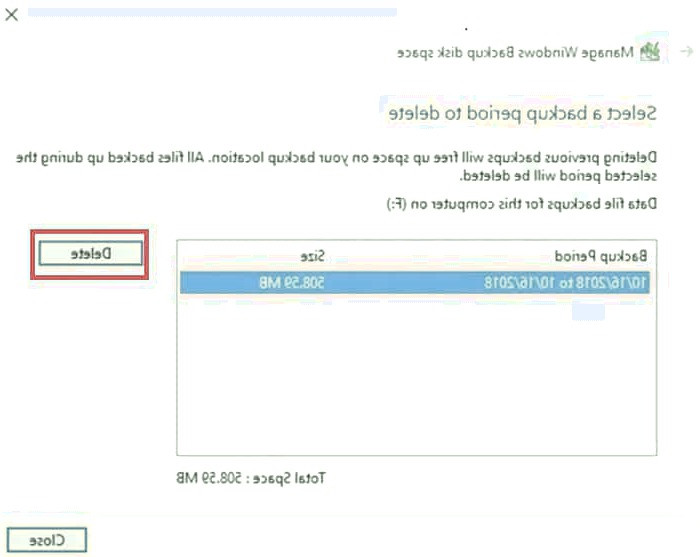This screenshot has width=700, height=557.
Task: Click the Windows Backup icon beside the title
Action: click(650, 52)
